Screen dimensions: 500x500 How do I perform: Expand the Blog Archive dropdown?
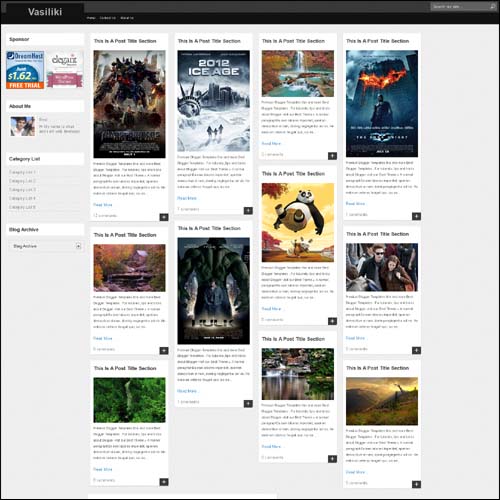(x=78, y=246)
